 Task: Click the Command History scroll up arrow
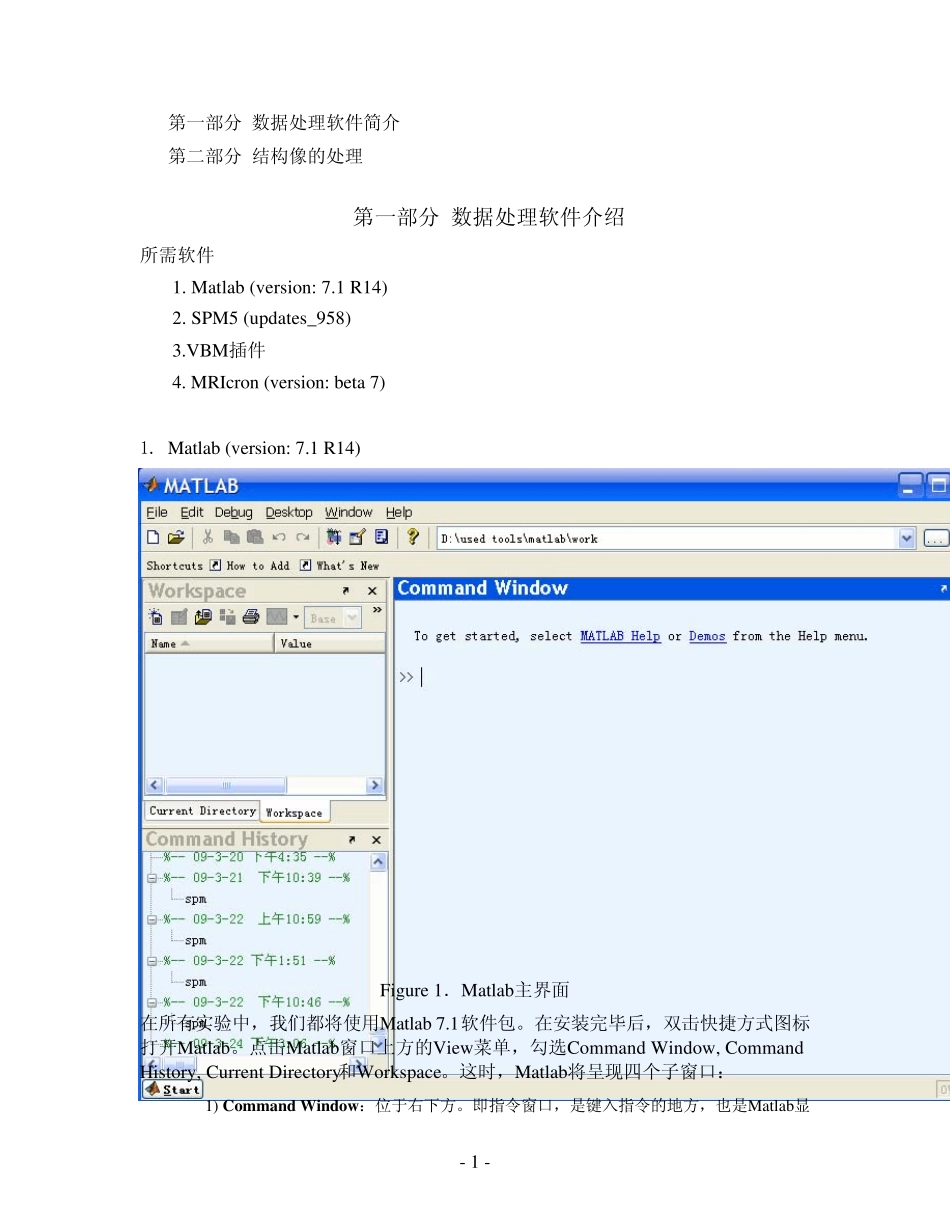(378, 862)
